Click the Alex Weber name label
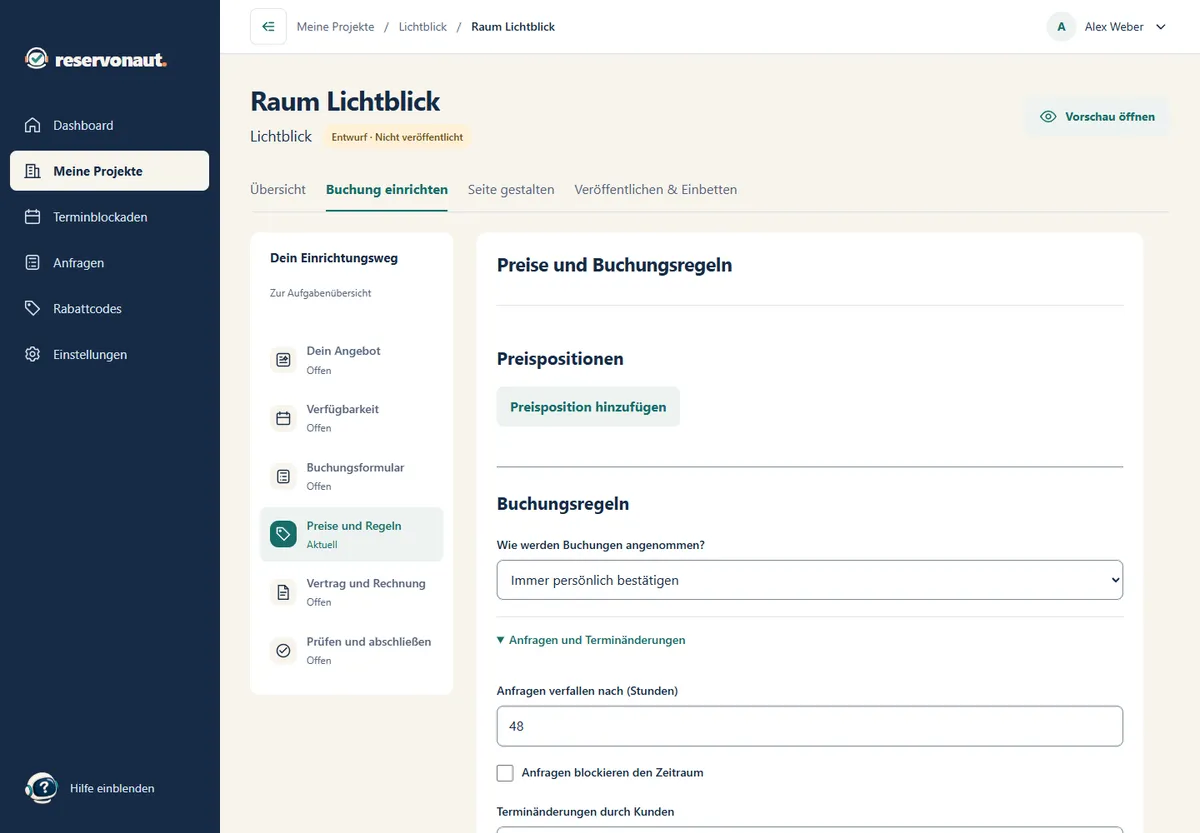 (x=1114, y=27)
